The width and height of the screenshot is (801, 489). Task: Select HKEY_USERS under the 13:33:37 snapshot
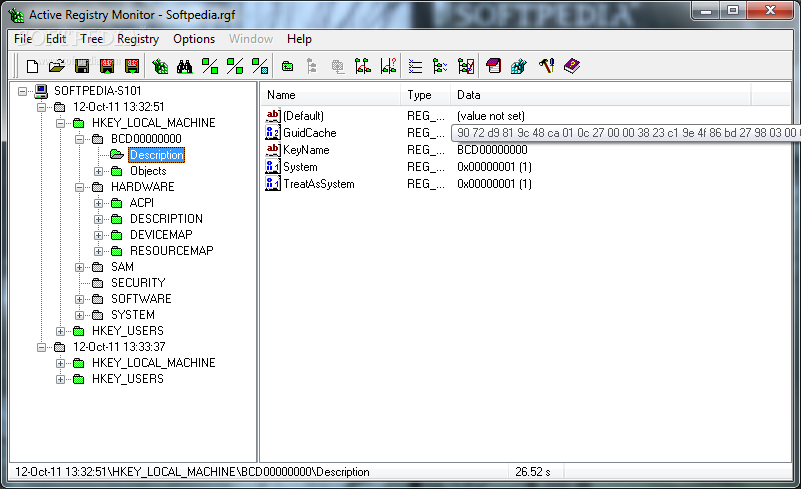[x=128, y=379]
